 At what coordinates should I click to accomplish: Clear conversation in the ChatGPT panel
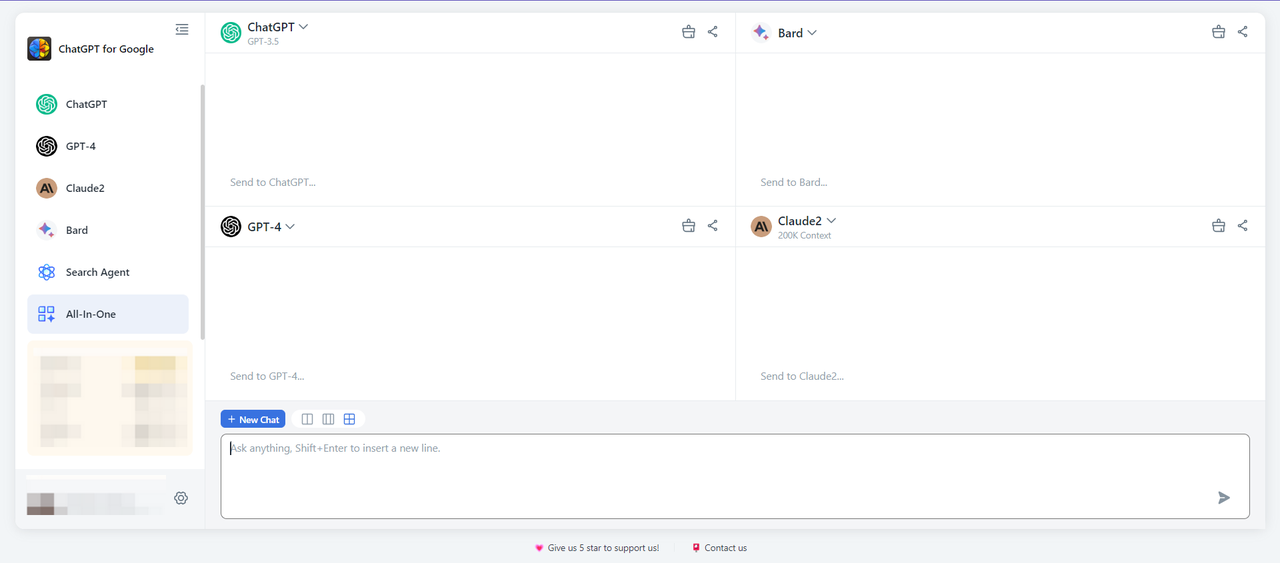click(688, 32)
